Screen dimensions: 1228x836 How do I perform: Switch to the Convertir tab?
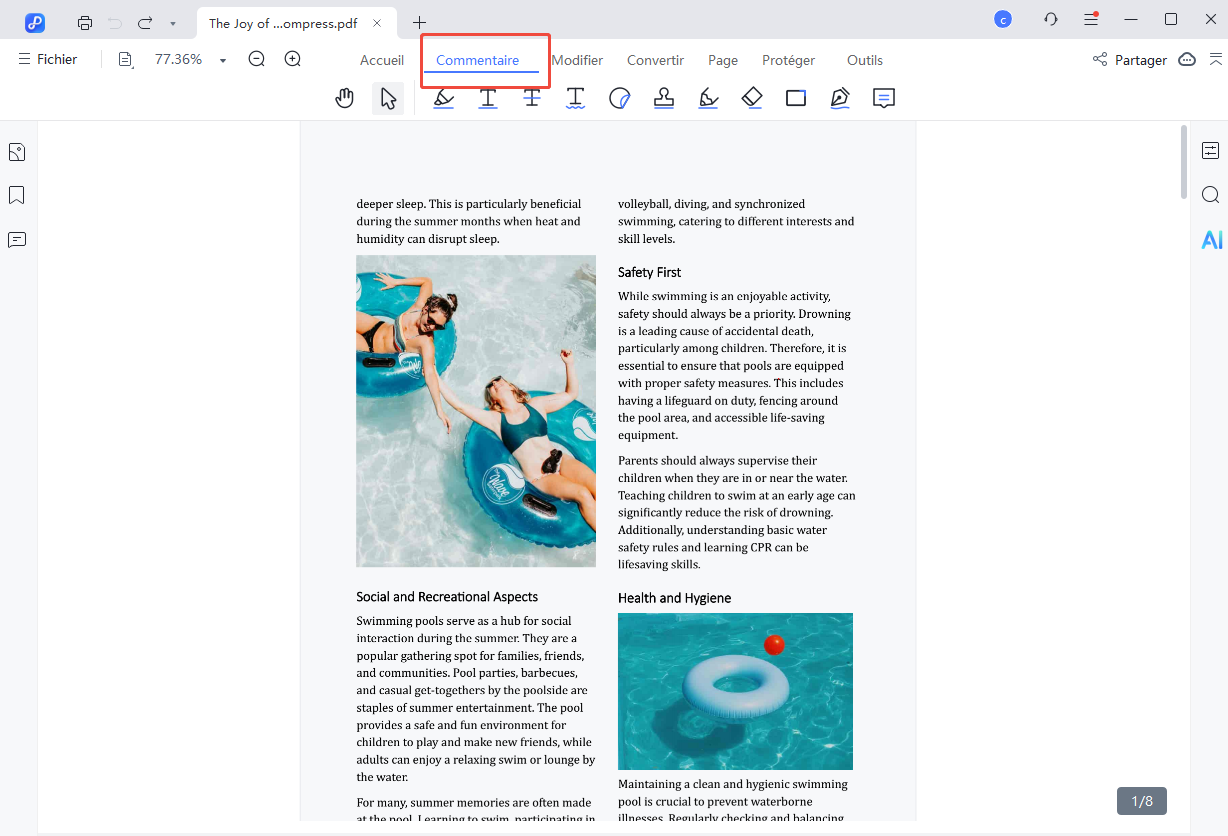click(655, 60)
